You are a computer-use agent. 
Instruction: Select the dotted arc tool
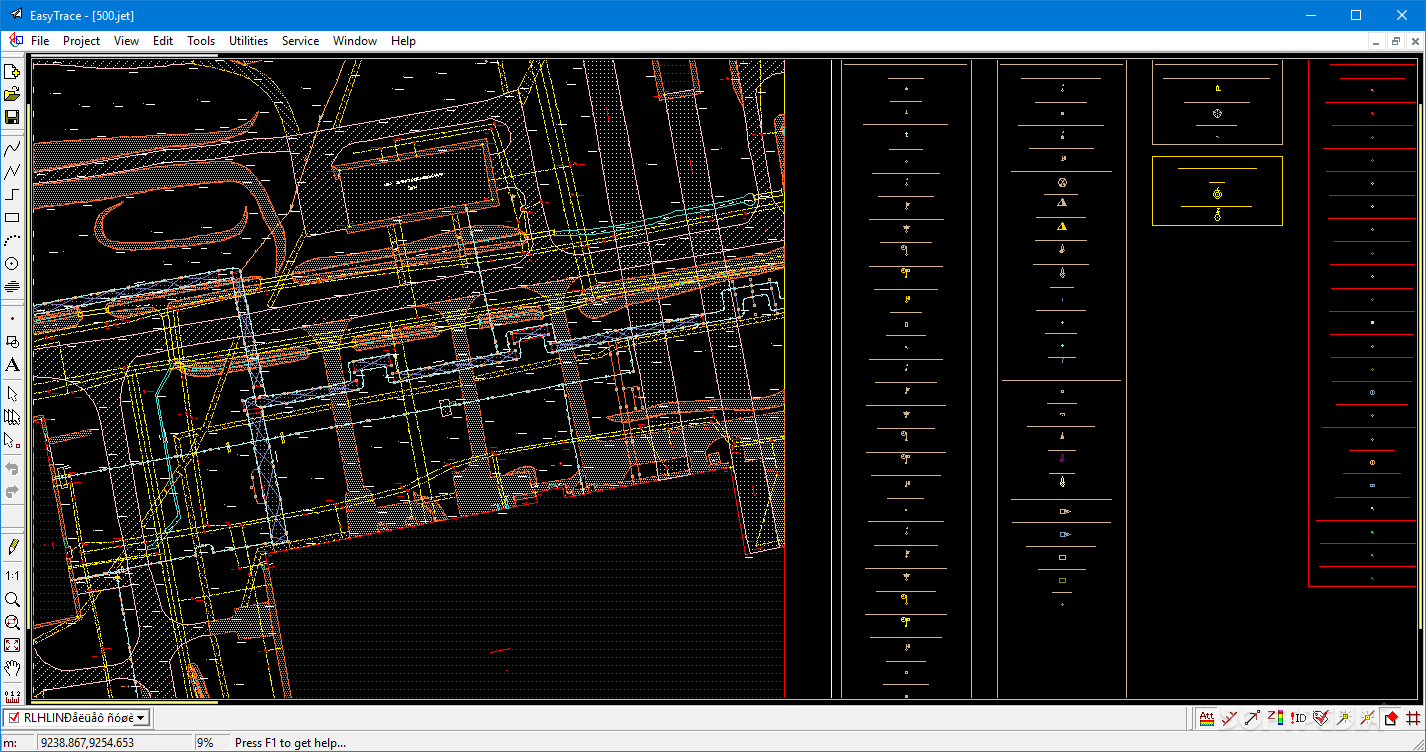12,240
